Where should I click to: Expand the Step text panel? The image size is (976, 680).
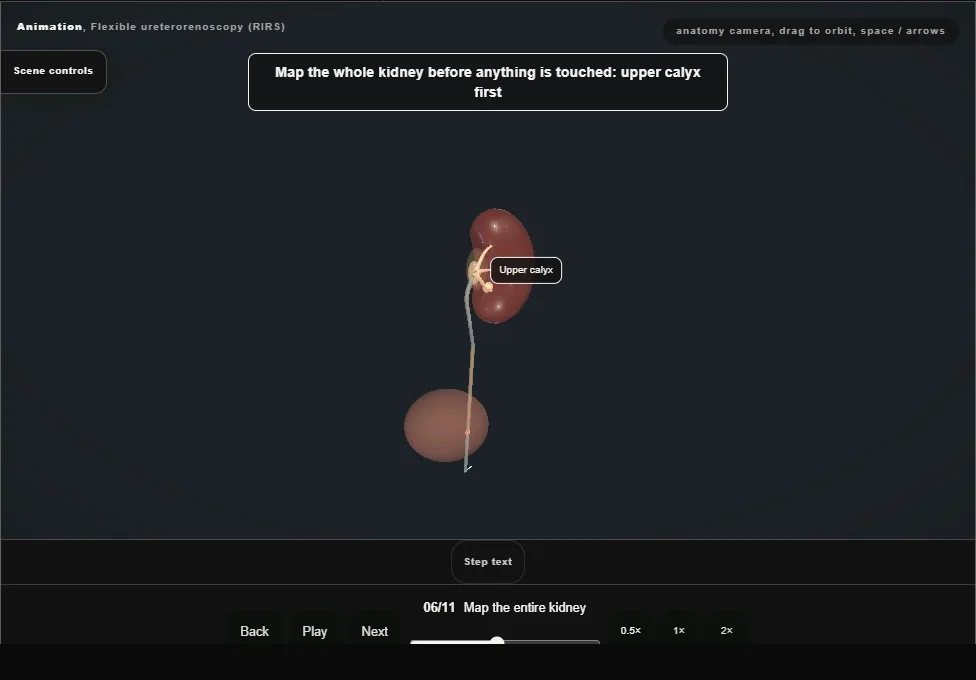click(487, 562)
